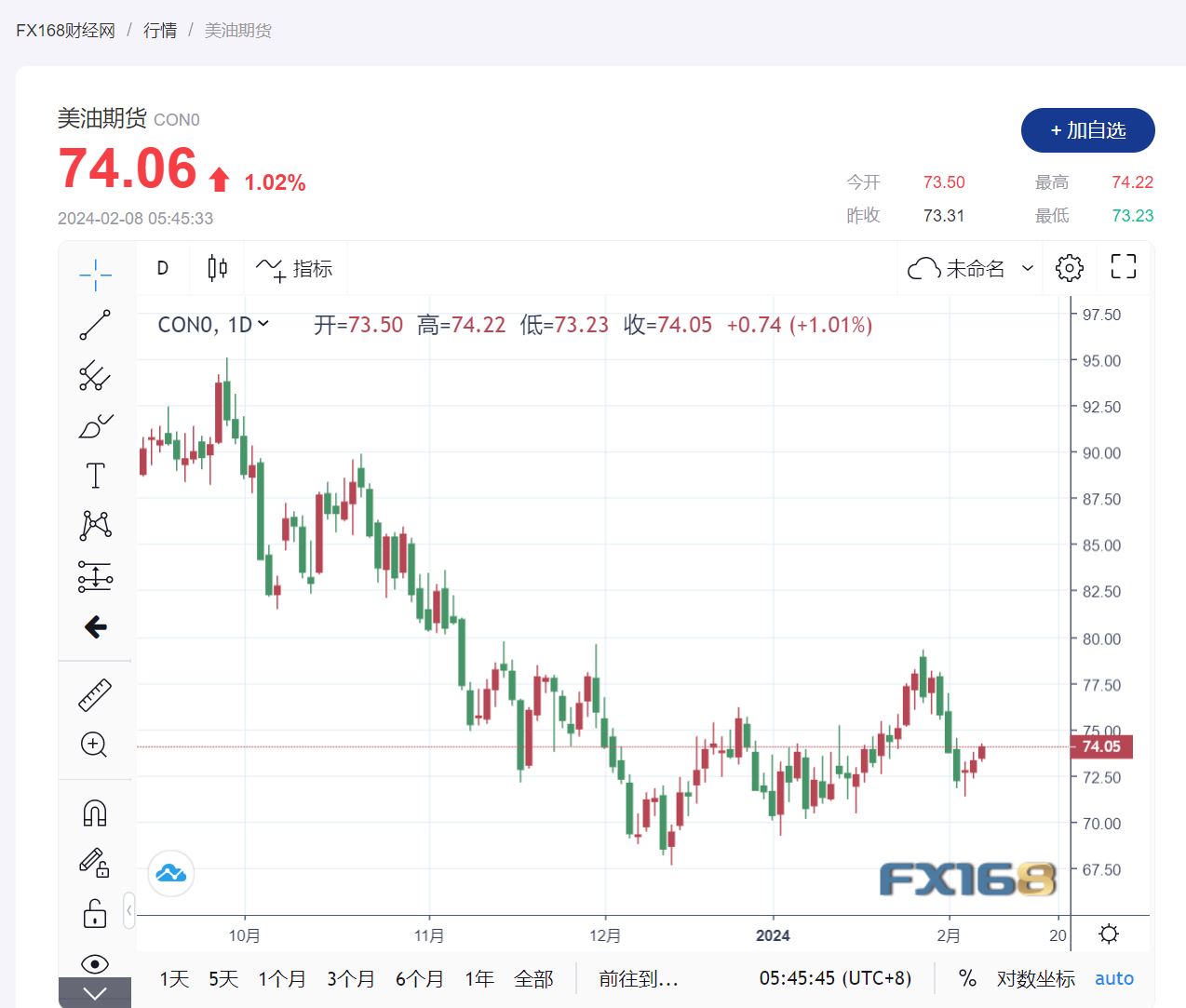
Task: Open the CON0, 1D symbol dropdown
Action: tap(213, 325)
